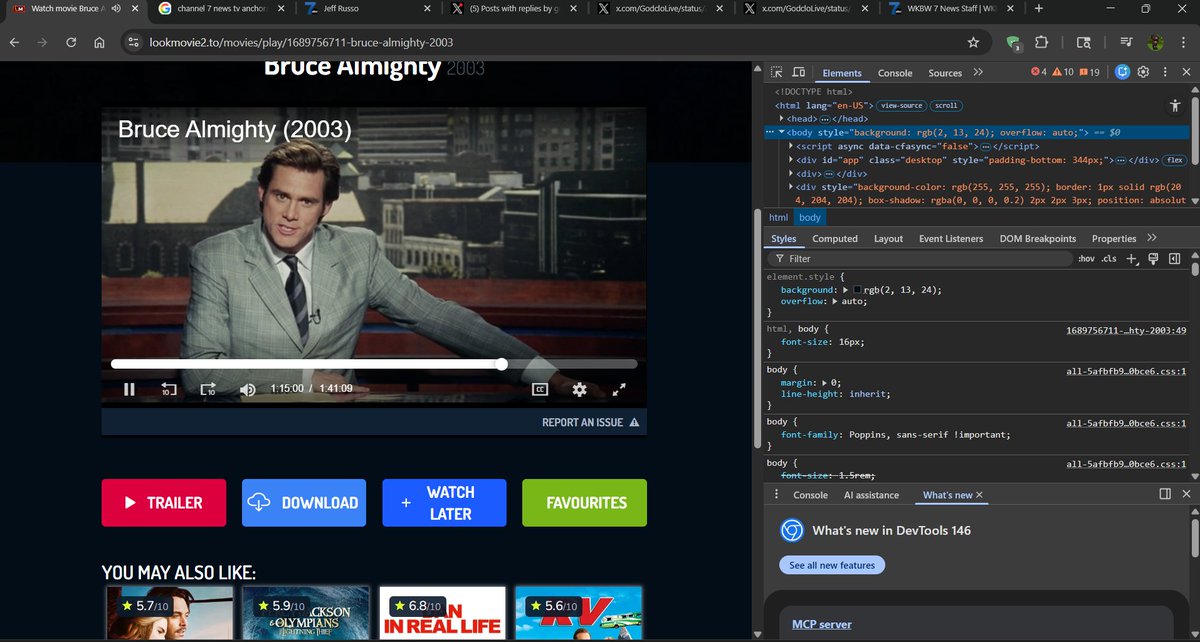1200x642 pixels.
Task: Open the recommended movie rated 5.7/10
Action: pyautogui.click(x=169, y=614)
